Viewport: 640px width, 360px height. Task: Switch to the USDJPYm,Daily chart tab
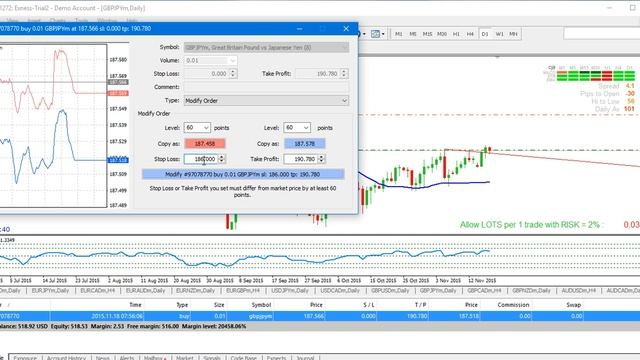pos(290,291)
